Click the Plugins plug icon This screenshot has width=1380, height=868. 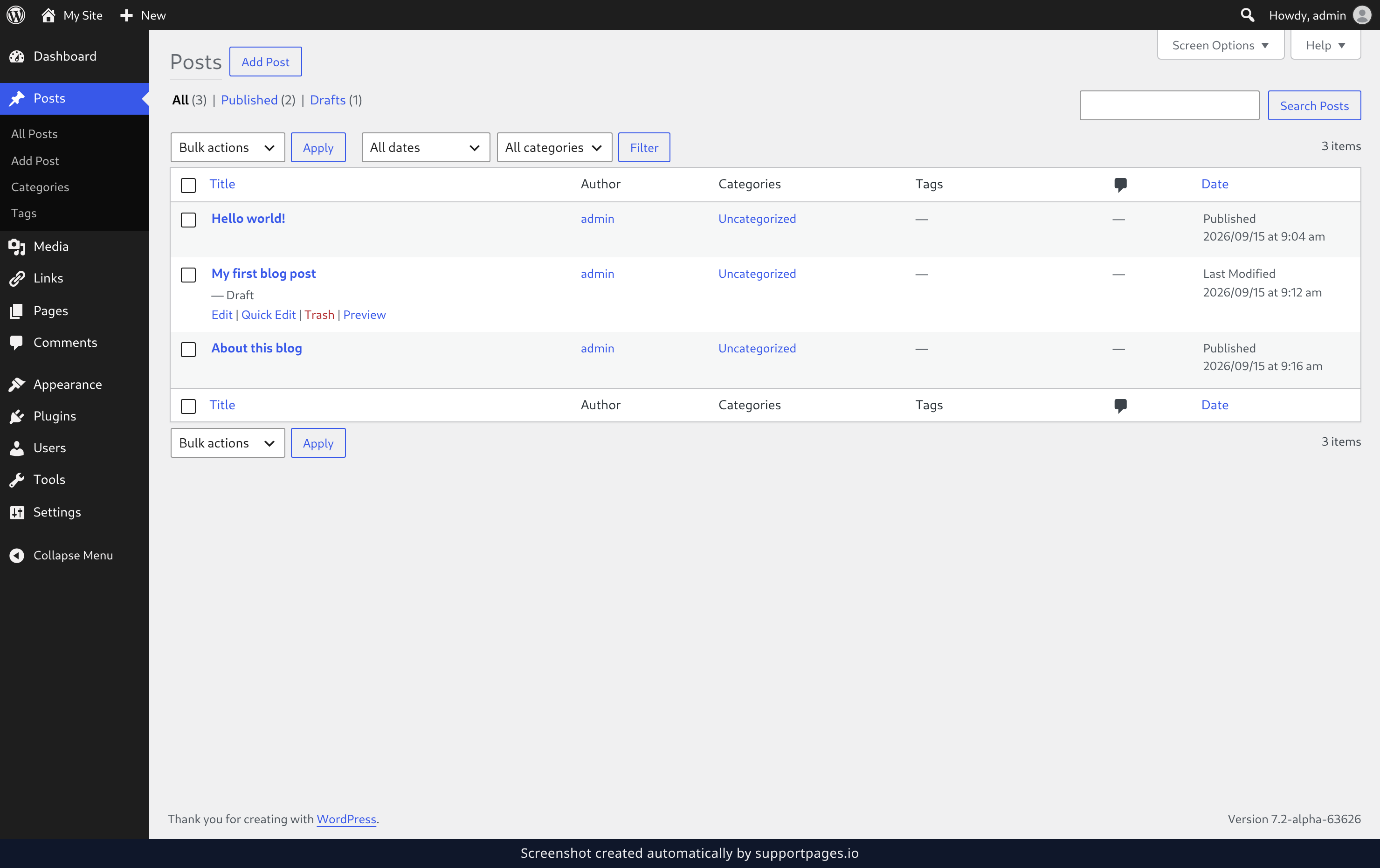17,417
